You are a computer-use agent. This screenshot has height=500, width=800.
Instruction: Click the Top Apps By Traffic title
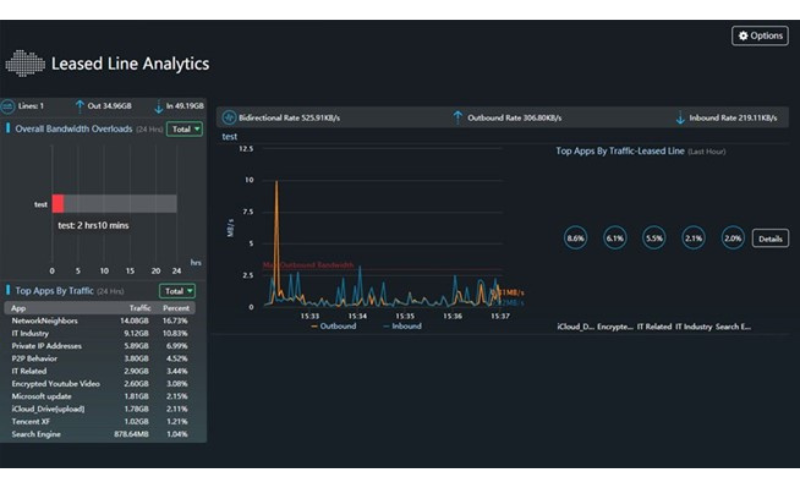click(54, 291)
